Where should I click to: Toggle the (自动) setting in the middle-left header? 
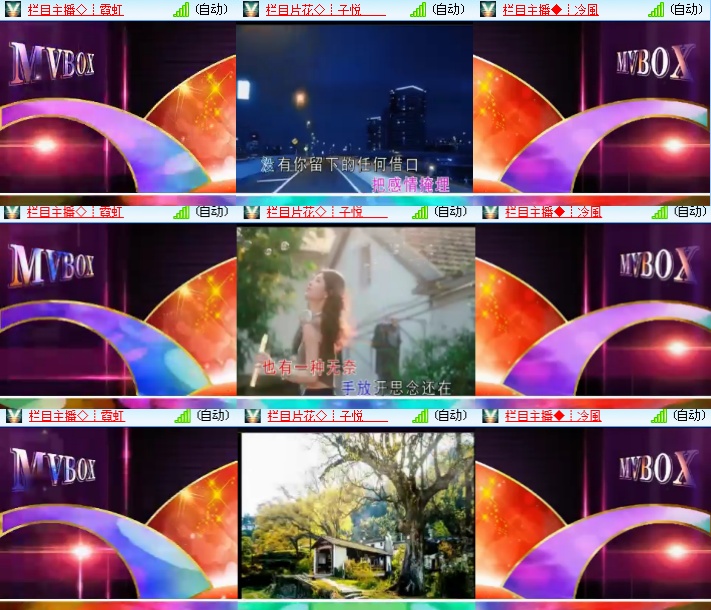pos(211,212)
